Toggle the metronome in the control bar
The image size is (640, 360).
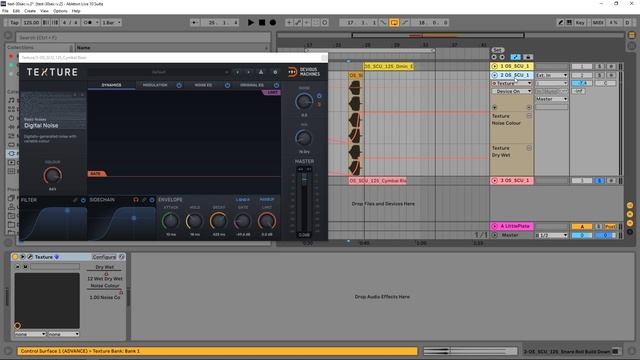point(89,22)
